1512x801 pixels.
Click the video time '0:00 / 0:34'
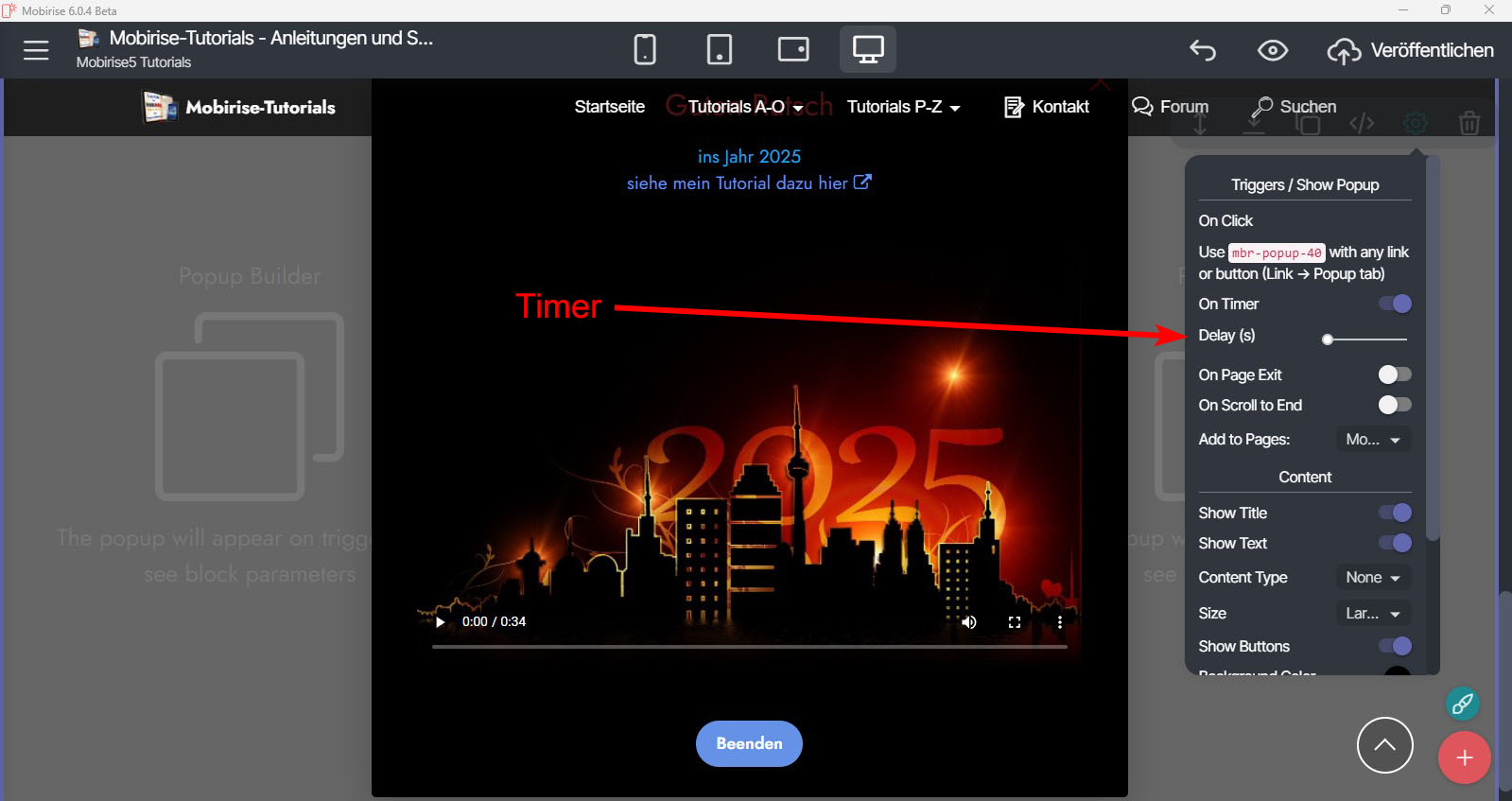[x=494, y=621]
